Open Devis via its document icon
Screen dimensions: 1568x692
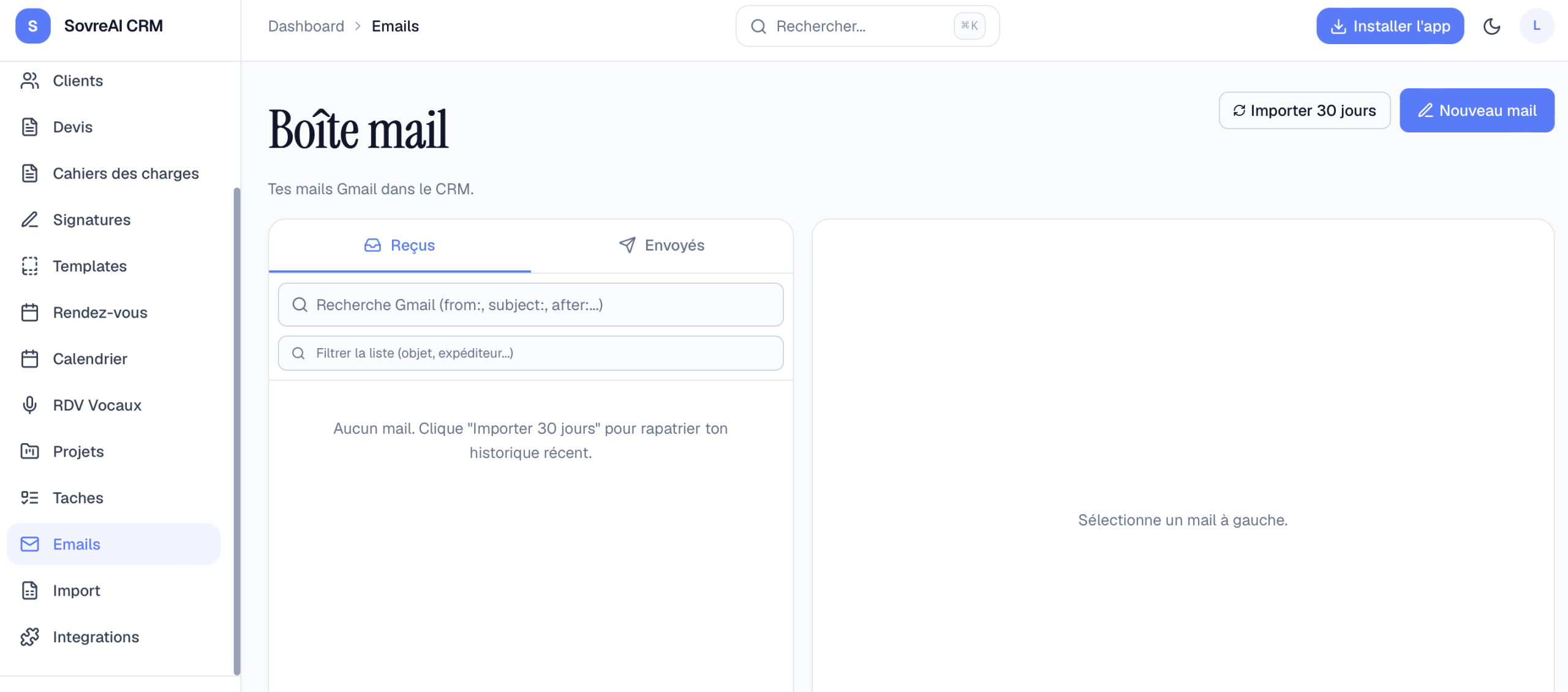point(29,127)
